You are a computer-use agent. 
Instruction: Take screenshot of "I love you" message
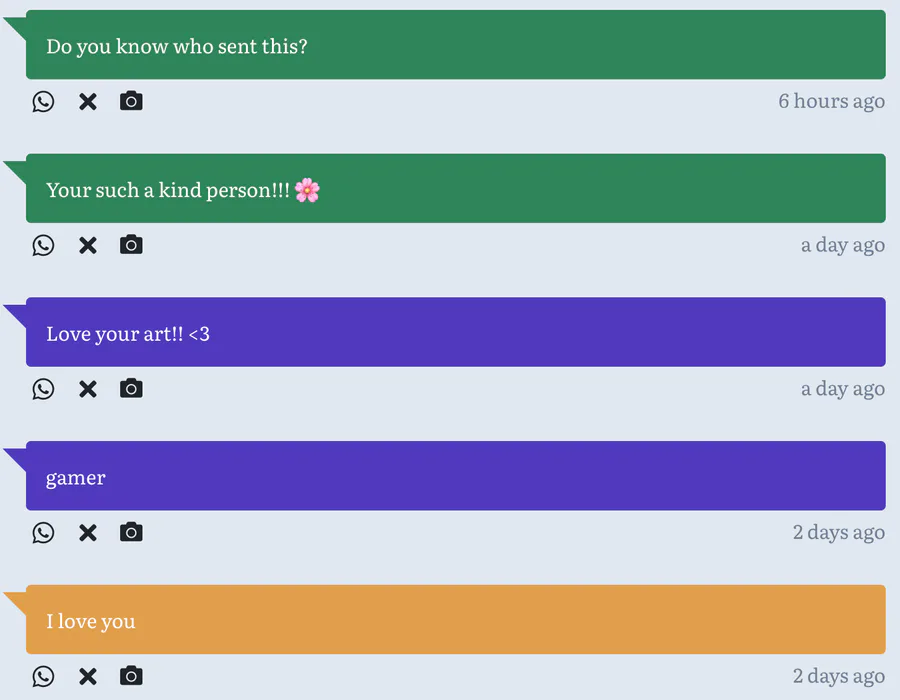(x=131, y=675)
